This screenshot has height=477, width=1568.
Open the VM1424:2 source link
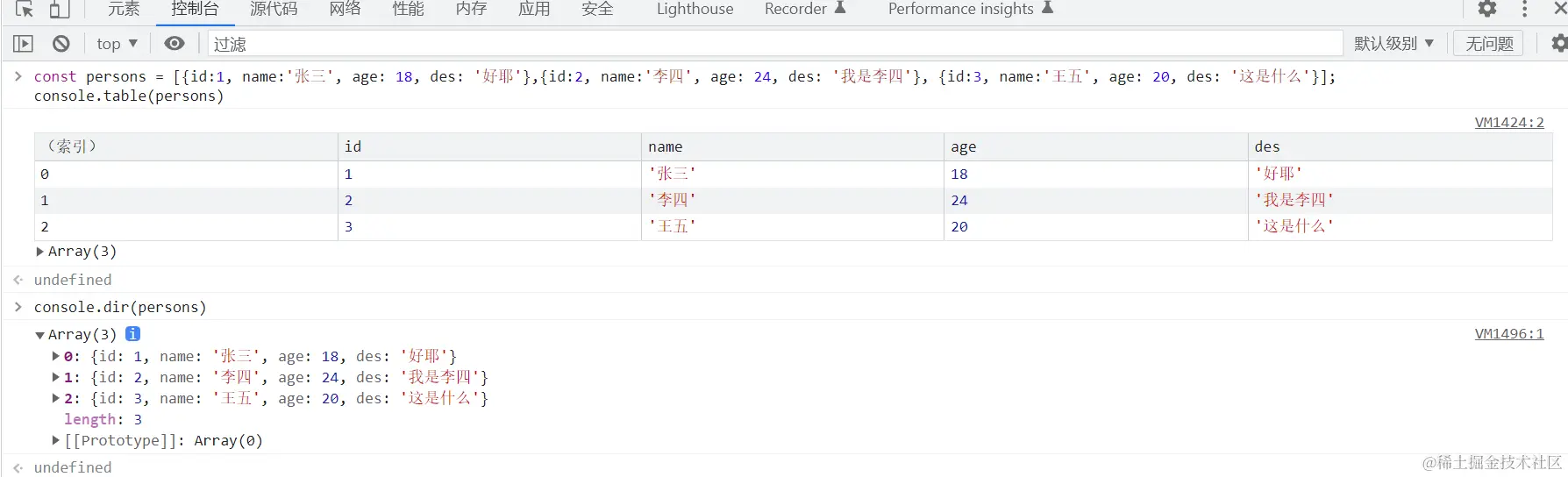1508,123
